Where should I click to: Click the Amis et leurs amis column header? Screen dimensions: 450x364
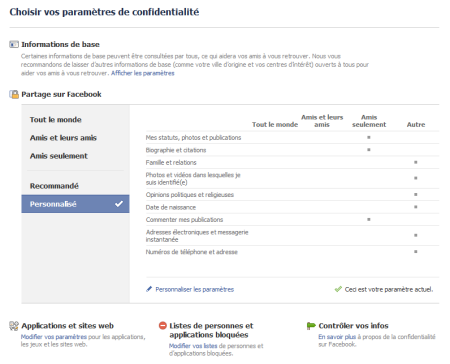pos(322,121)
